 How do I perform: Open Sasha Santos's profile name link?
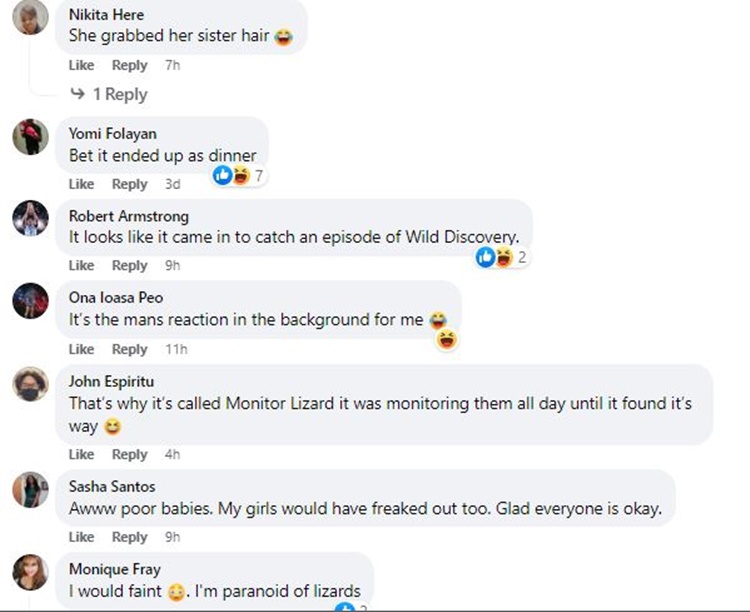pos(109,486)
